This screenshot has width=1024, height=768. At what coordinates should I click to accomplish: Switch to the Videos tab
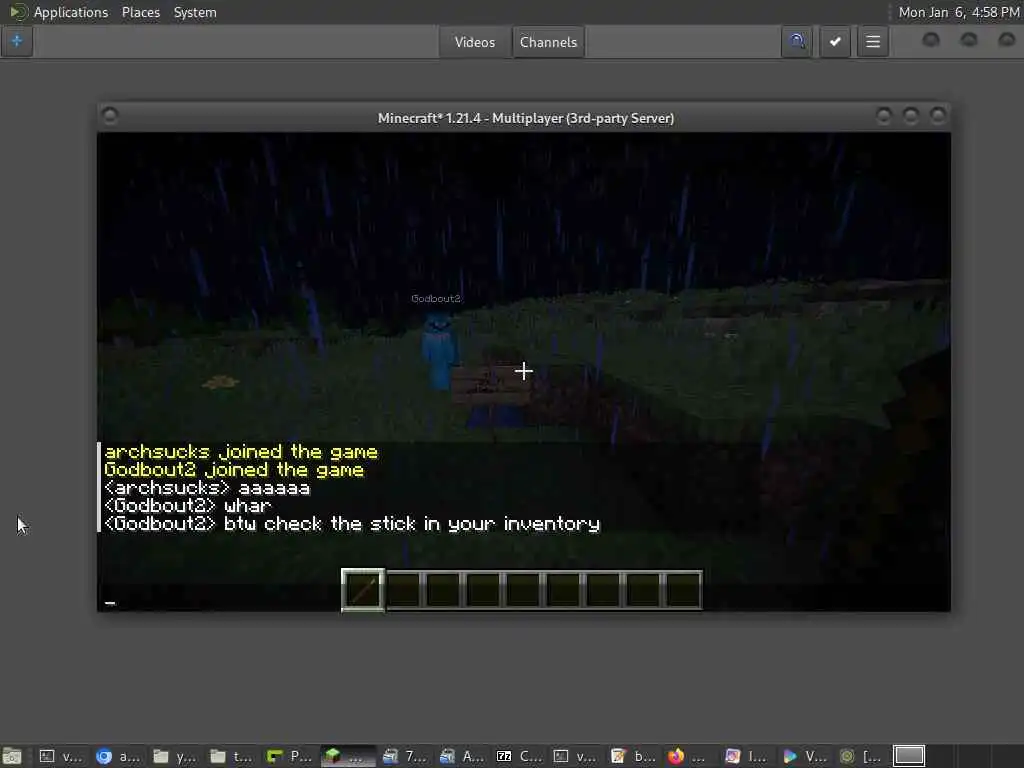point(475,42)
